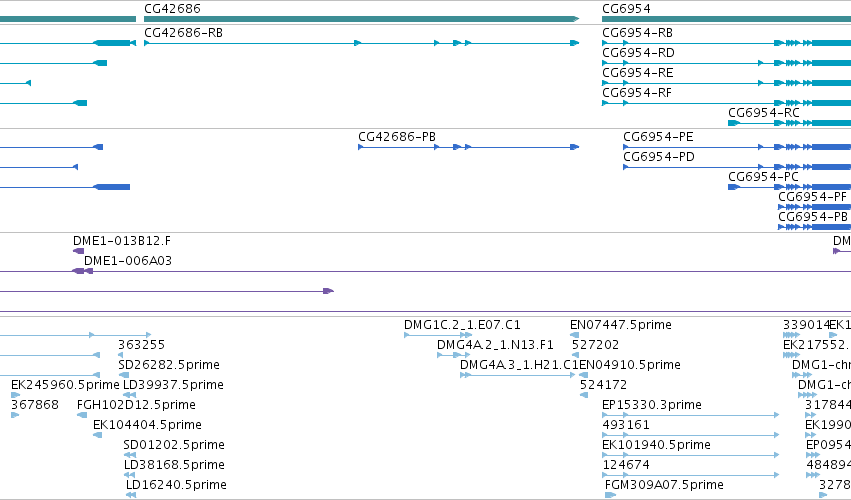Click the FGM309A07.5prime arrow glyph

tap(611, 495)
